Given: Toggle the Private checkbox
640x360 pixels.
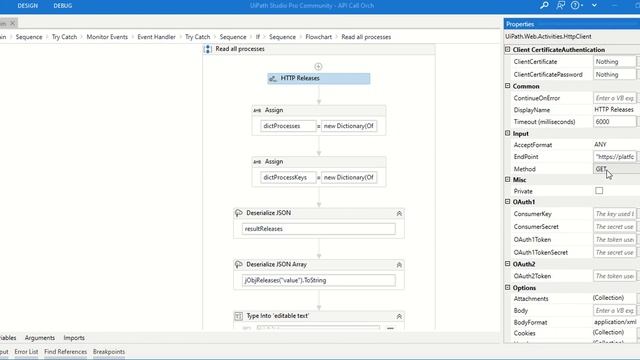Looking at the screenshot, I should 599,191.
